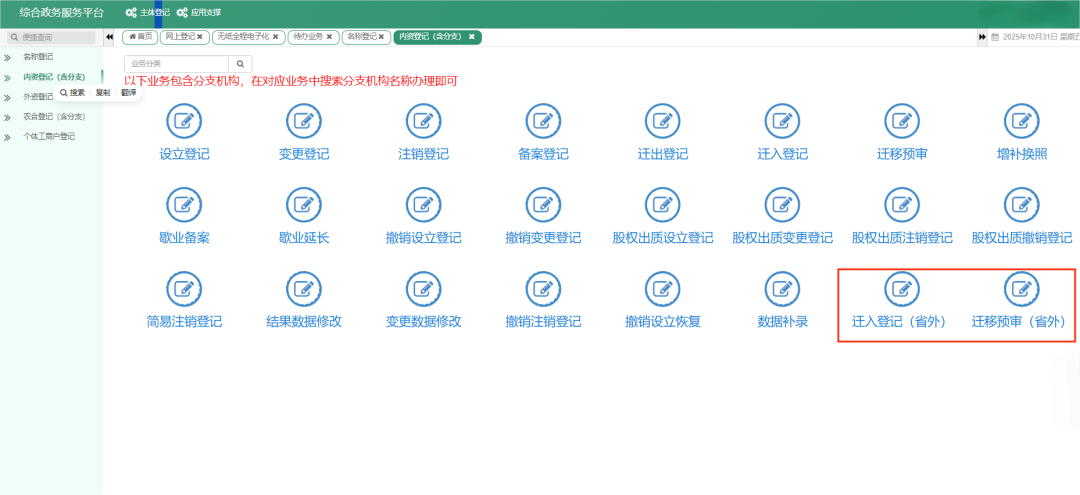The height and width of the screenshot is (495, 1080).
Task: Select the 增补换照 icon
Action: click(x=1021, y=121)
